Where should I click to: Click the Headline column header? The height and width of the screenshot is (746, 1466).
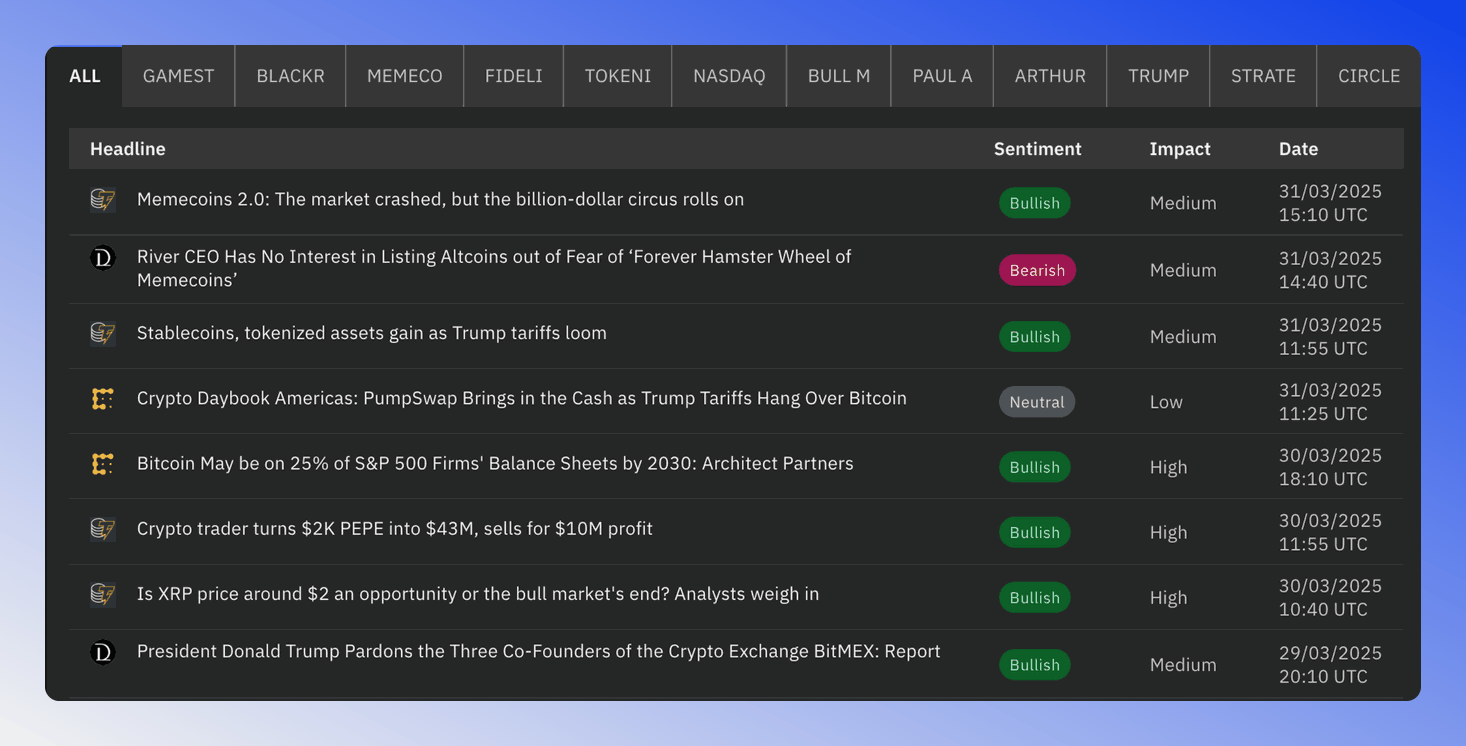(x=128, y=149)
